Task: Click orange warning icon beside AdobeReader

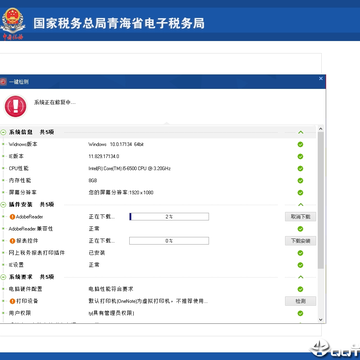Action: pos(12,217)
